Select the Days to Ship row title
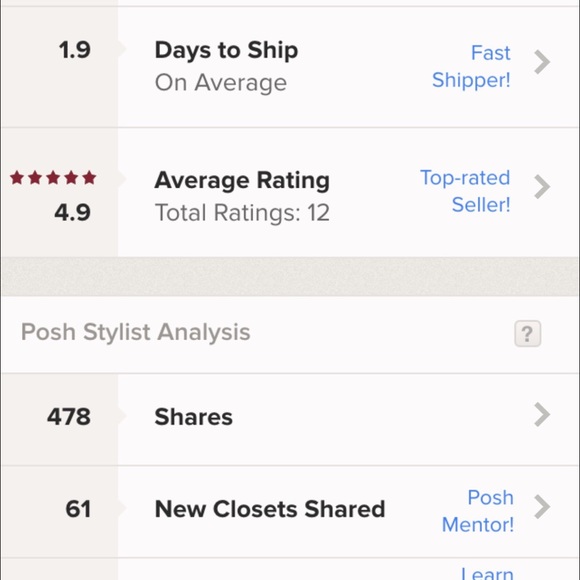580x580 pixels. pos(226,50)
